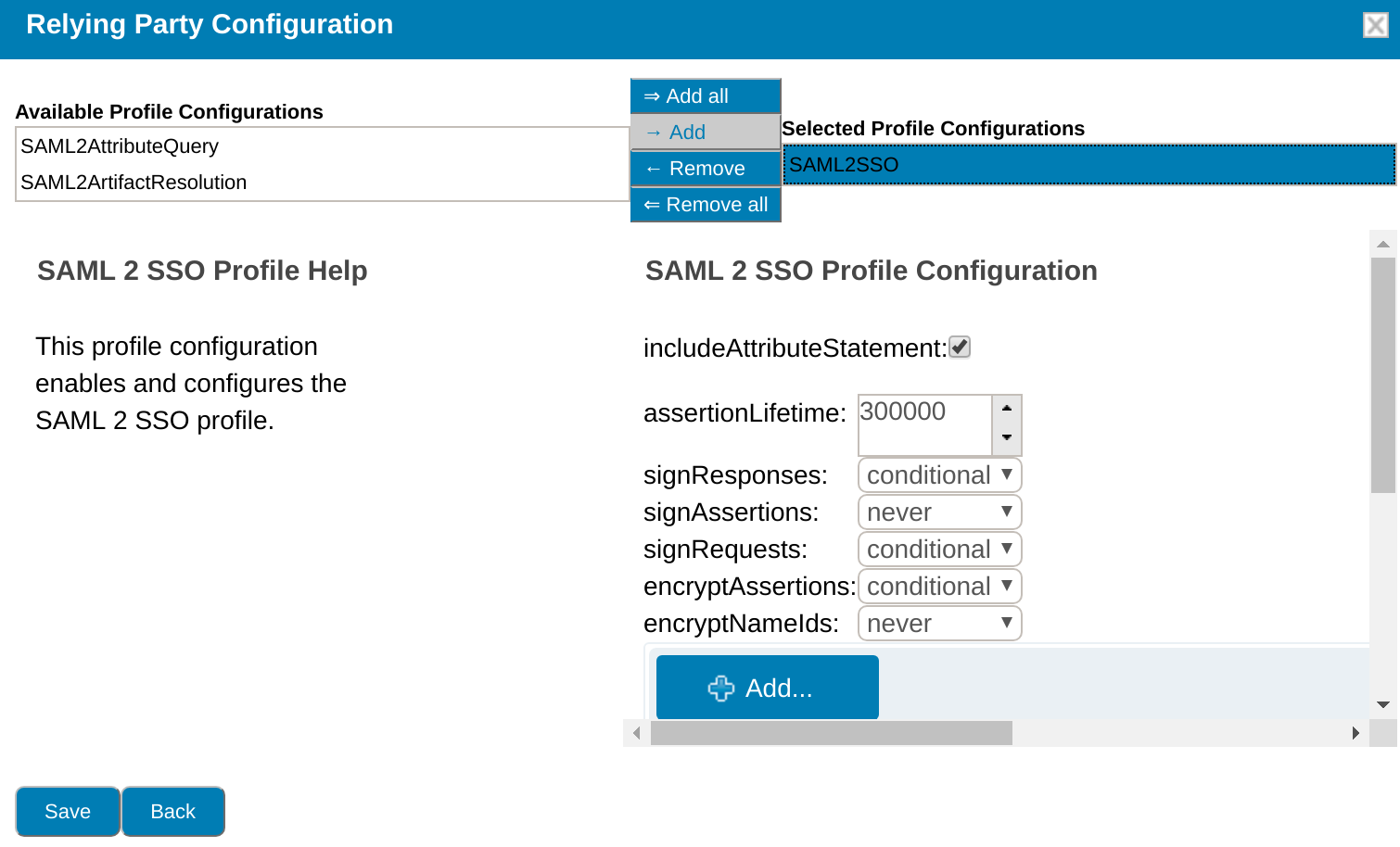This screenshot has width=1400, height=847.
Task: Click the Remove all button
Action: (706, 205)
